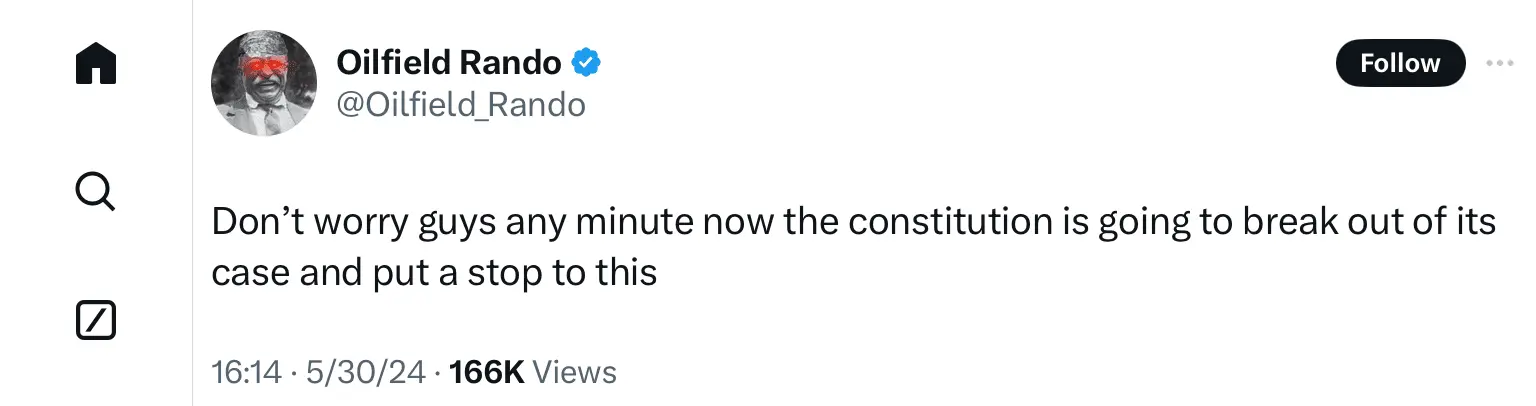Click the blue verified checkmark badge
Viewport: 1536px width, 406px height.
point(585,64)
